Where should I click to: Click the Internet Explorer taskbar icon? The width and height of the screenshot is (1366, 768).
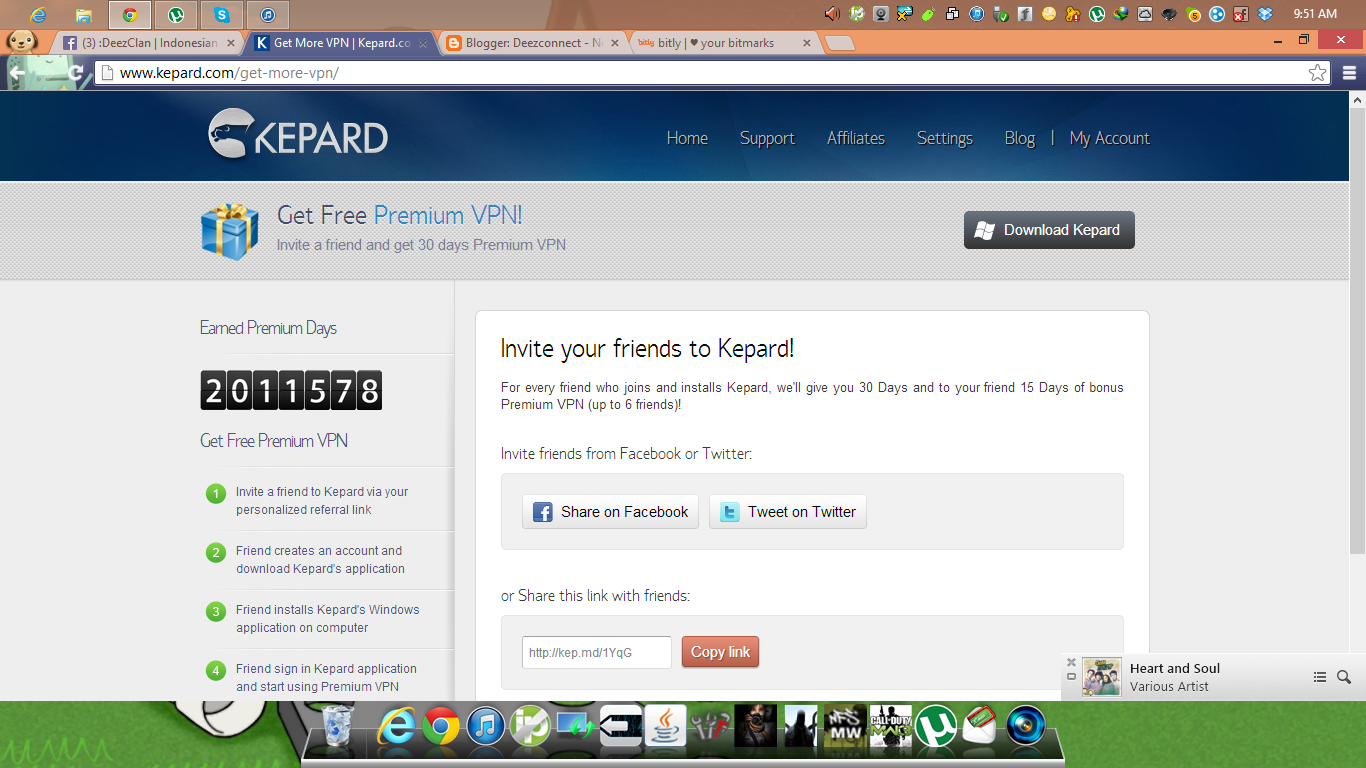pyautogui.click(x=38, y=15)
